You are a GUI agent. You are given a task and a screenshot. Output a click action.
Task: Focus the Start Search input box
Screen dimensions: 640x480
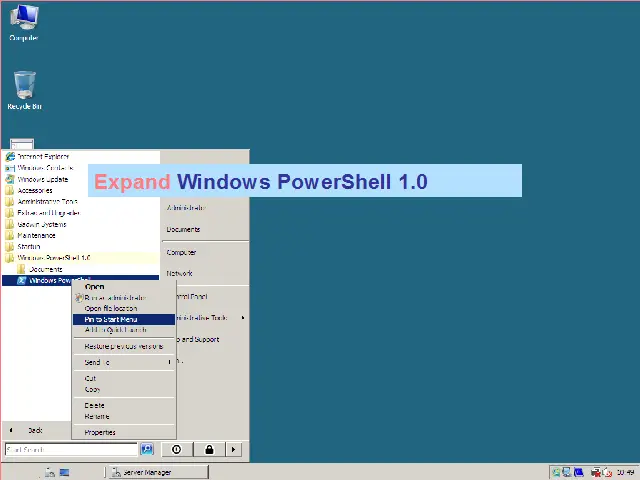[x=71, y=449]
